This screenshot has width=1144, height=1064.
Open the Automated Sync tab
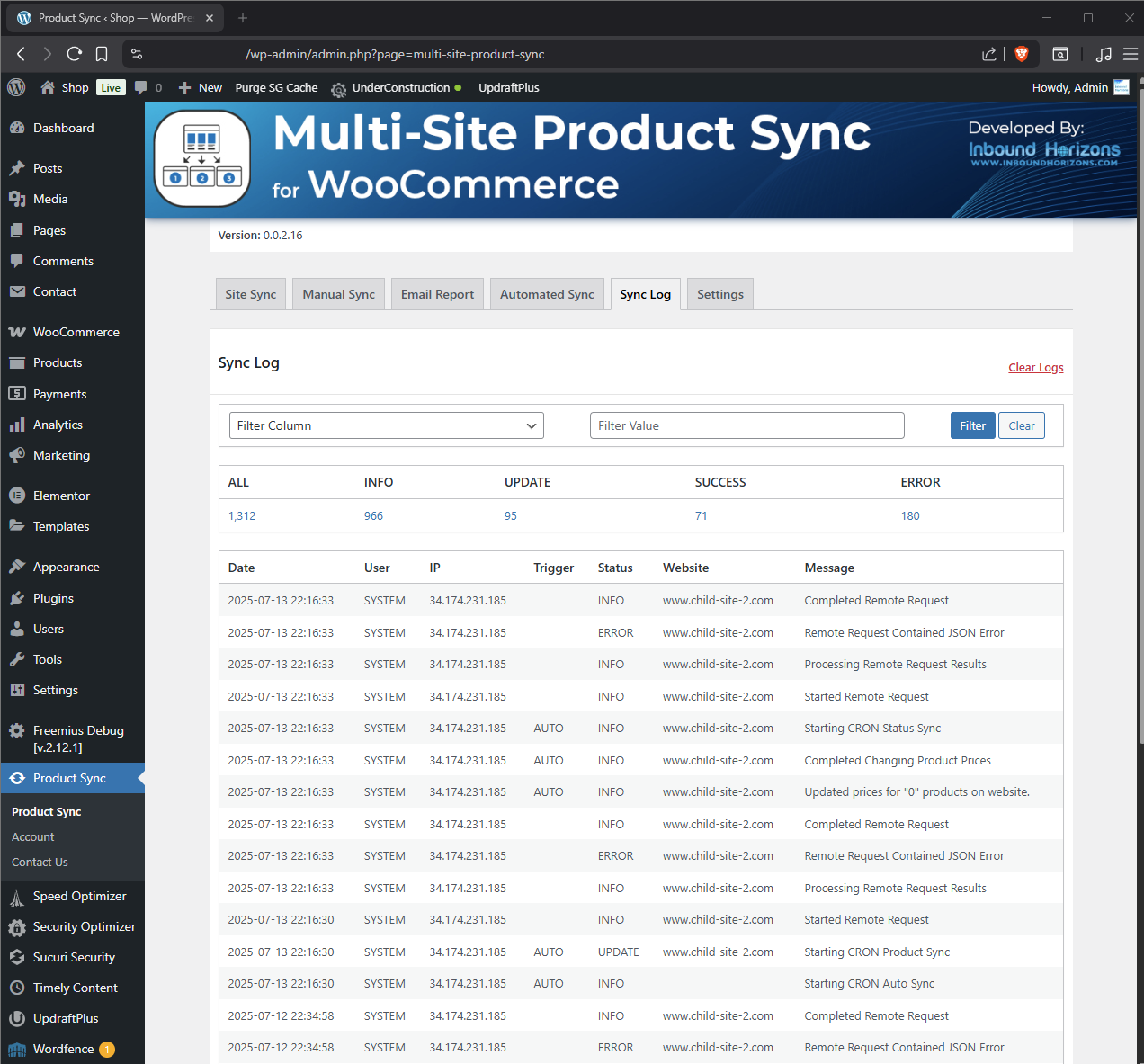pos(547,294)
